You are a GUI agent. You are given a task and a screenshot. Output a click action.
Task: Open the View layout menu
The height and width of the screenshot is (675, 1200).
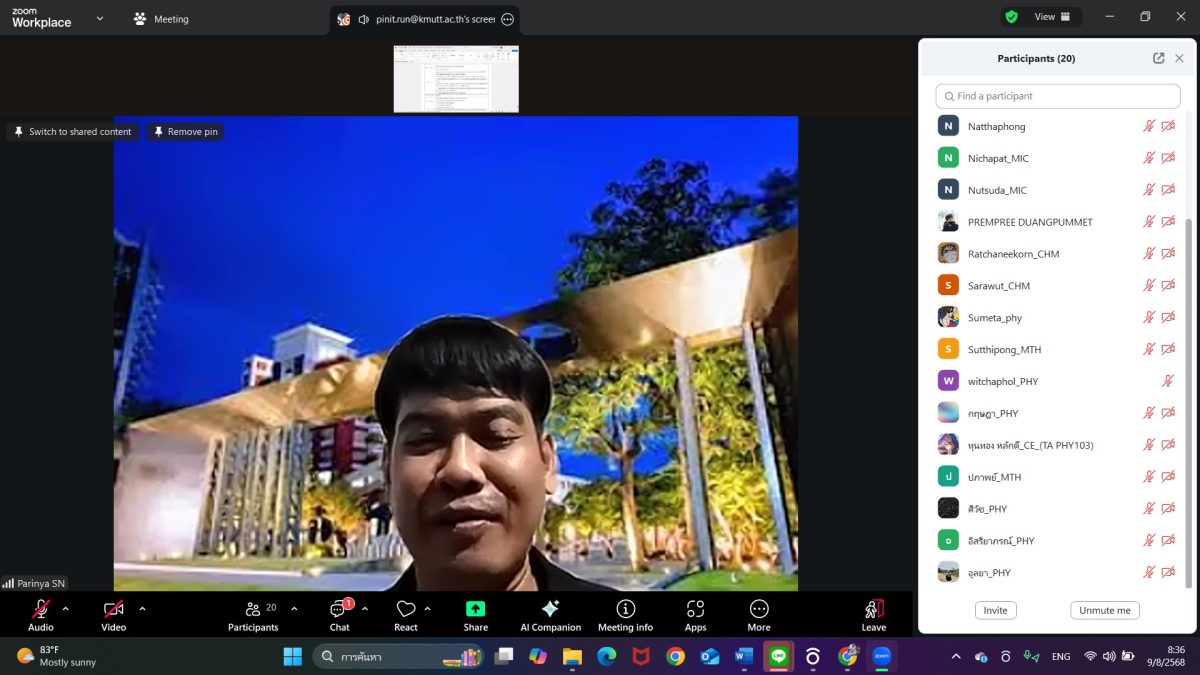coord(1052,17)
